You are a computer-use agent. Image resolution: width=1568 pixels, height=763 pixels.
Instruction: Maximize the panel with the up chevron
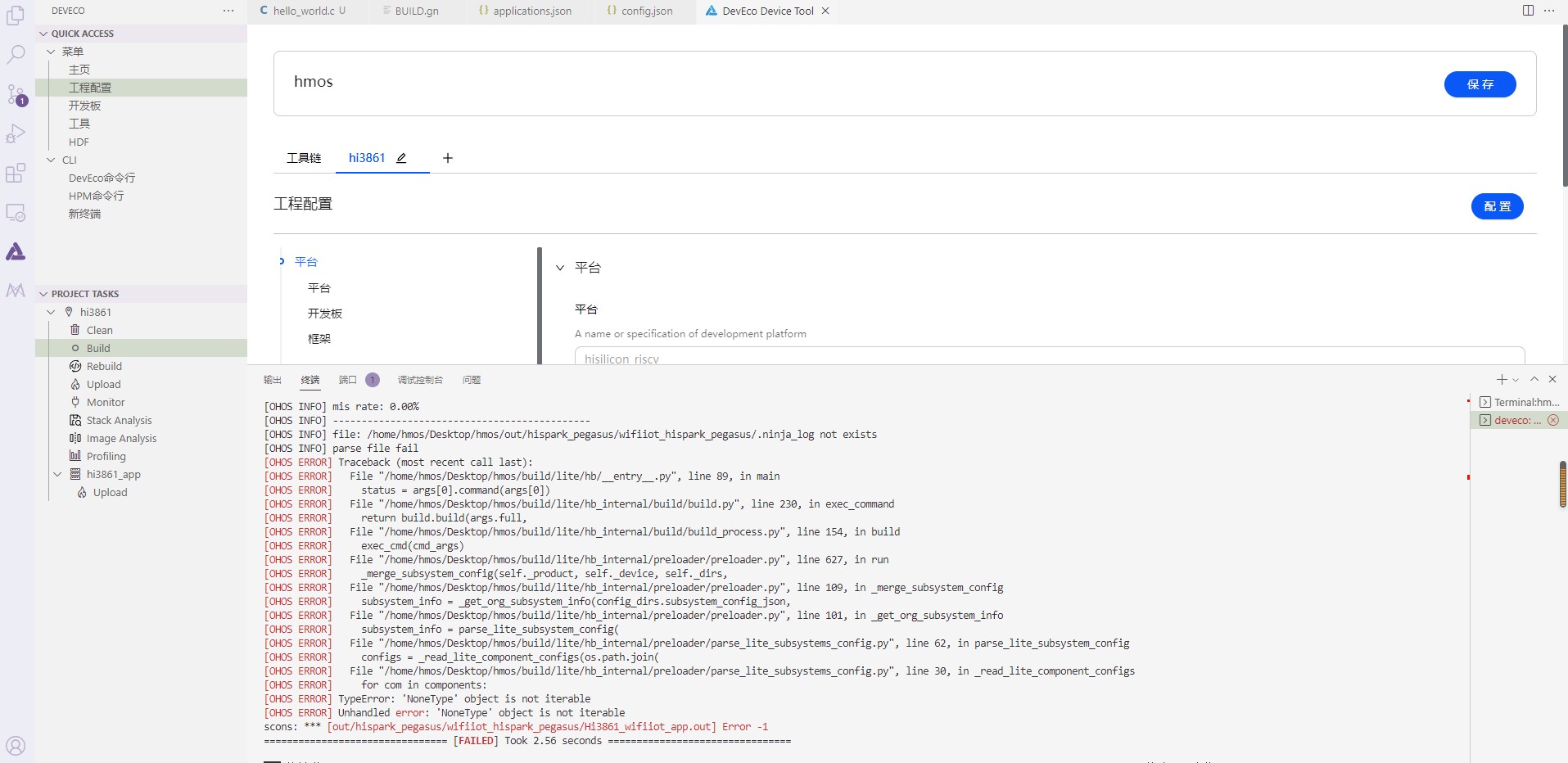[x=1534, y=379]
